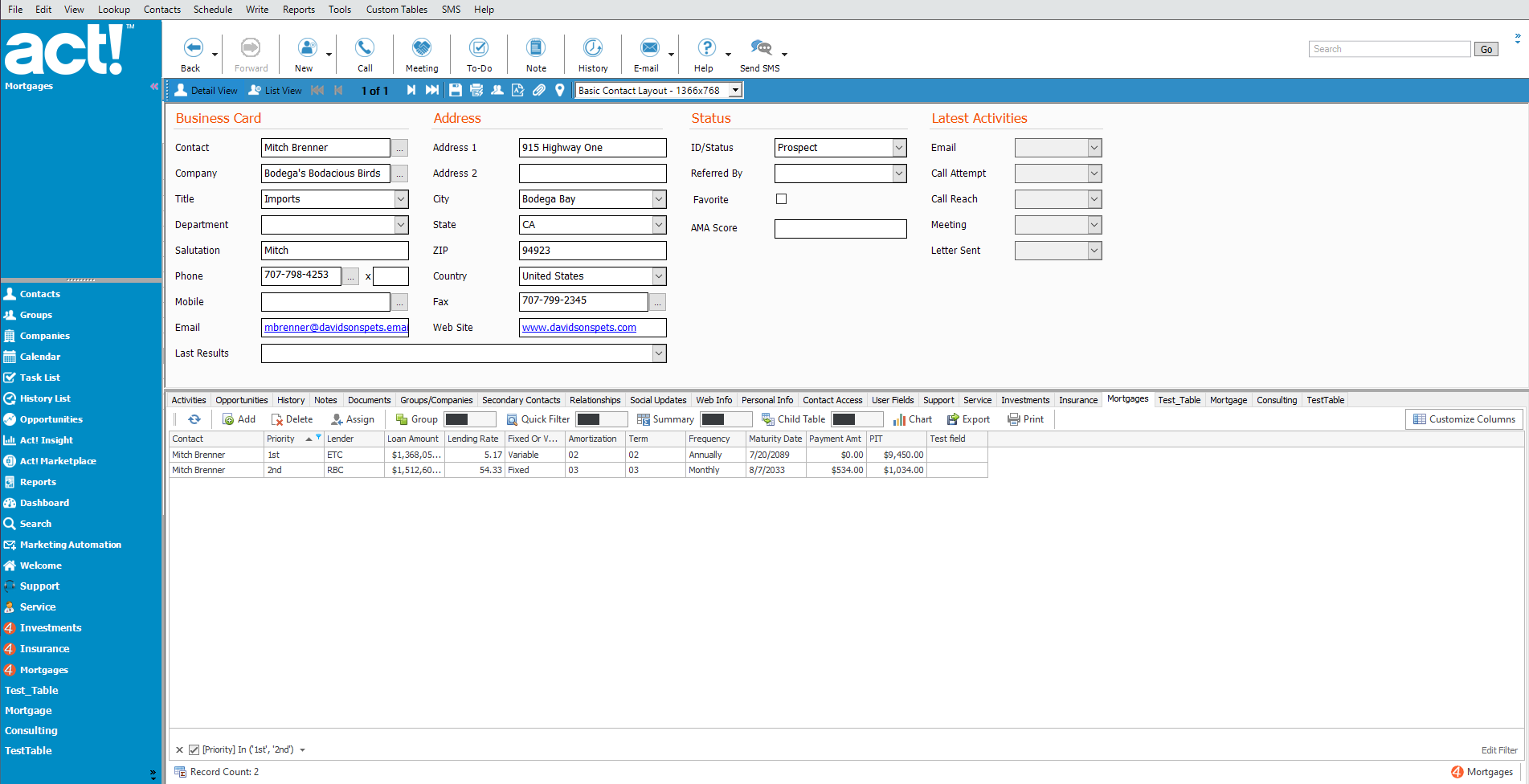Add a new mortgage record

click(x=239, y=419)
